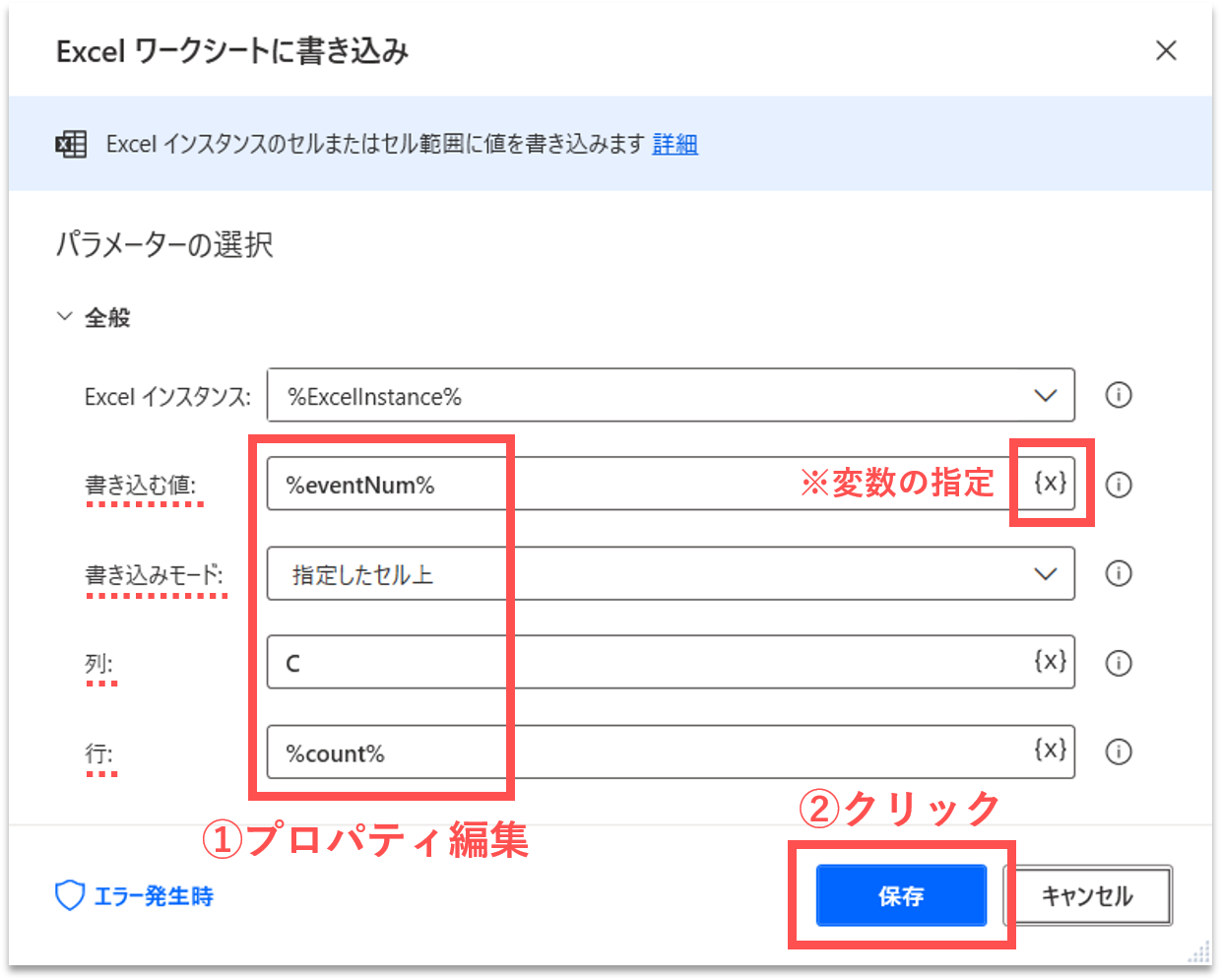
Task: Click the 保存 button
Action: tap(901, 895)
